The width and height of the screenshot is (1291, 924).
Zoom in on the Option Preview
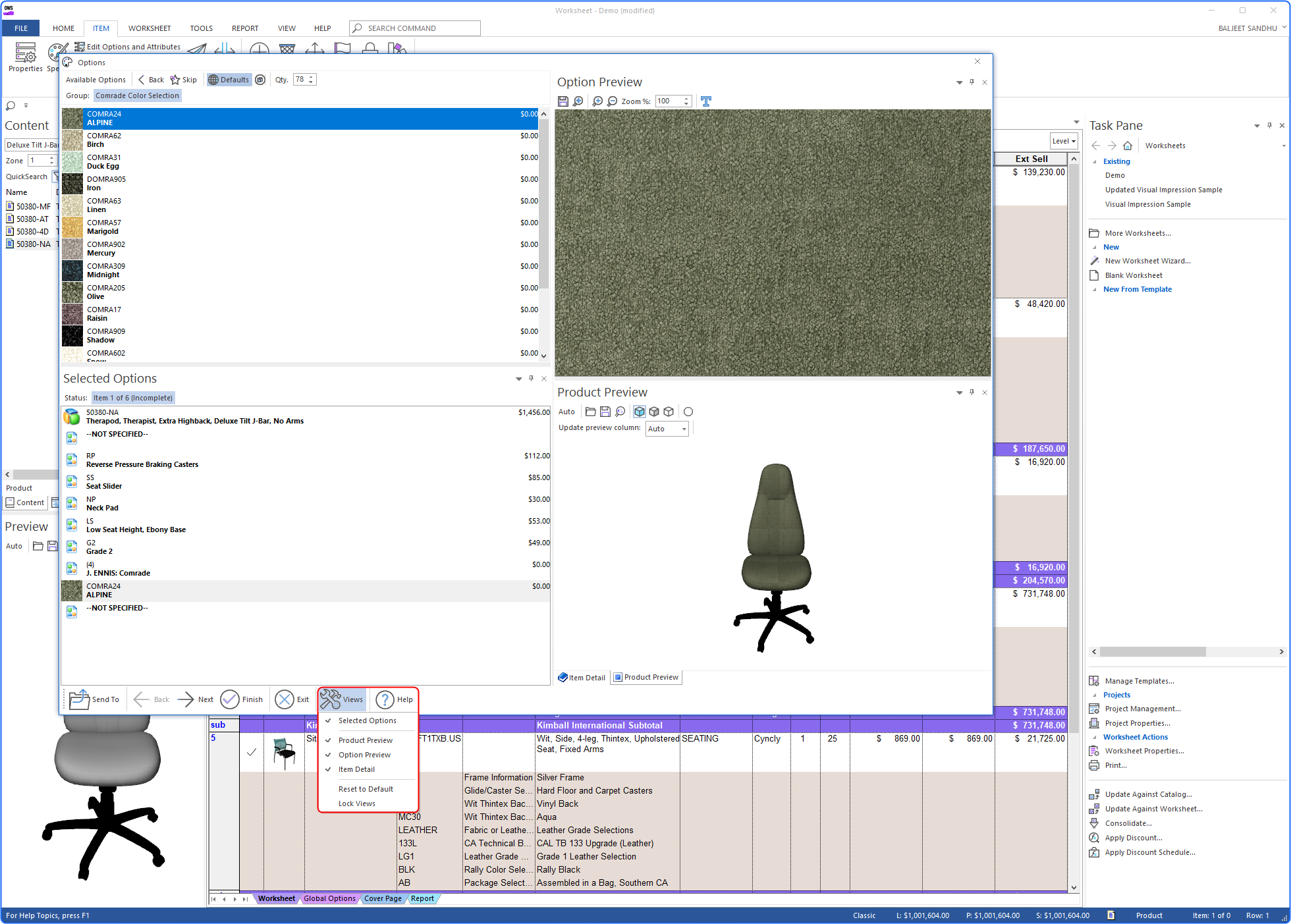(597, 101)
